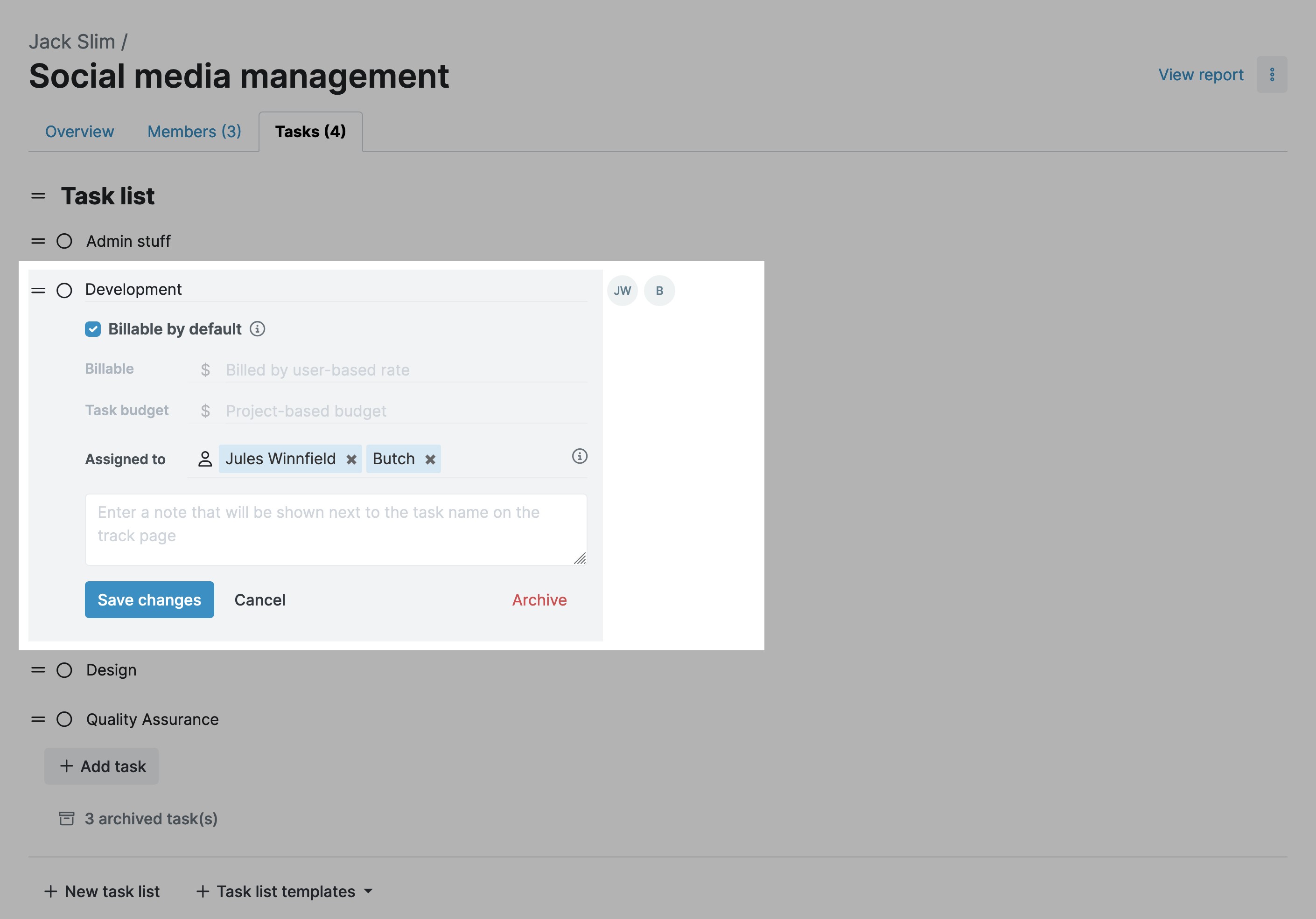
Task: Open Task list templates dropdown
Action: pos(285,891)
